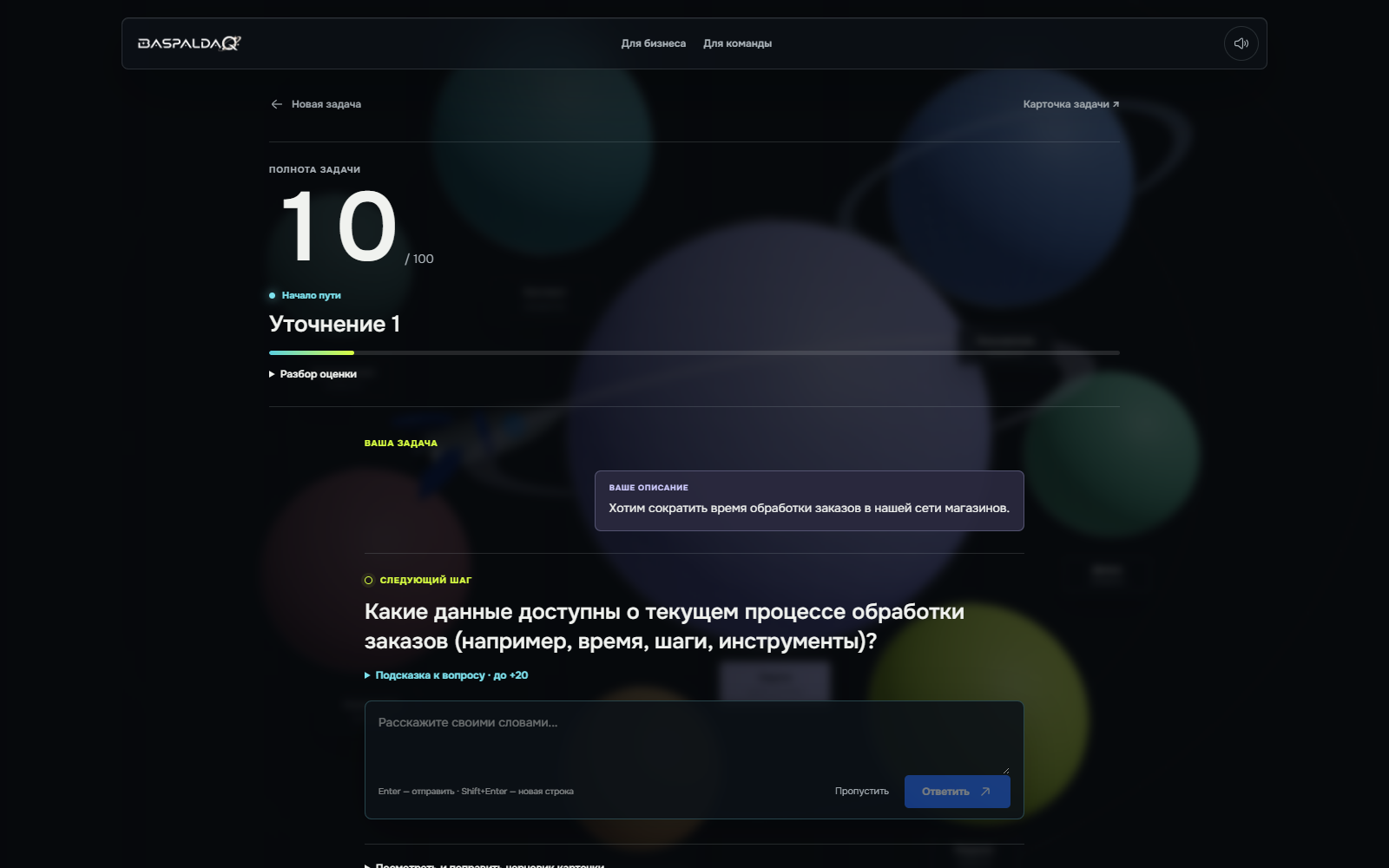Select the Новая задача back label
This screenshot has height=868, width=1389.
point(326,104)
